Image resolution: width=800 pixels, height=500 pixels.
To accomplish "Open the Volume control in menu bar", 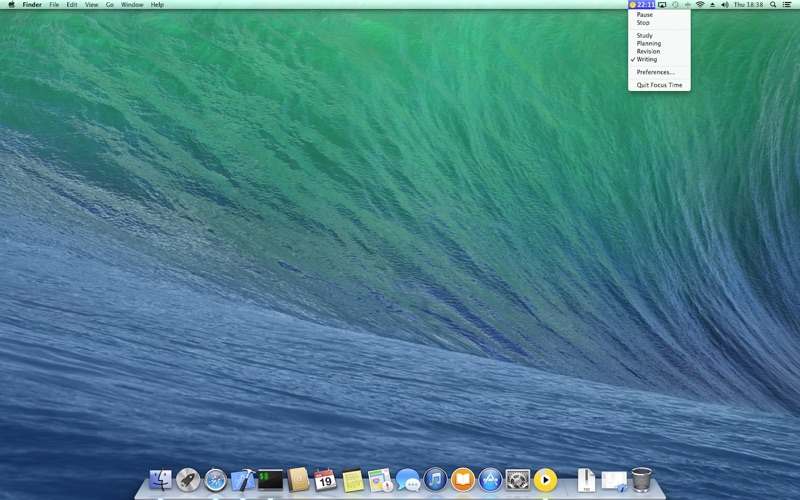I will pyautogui.click(x=724, y=5).
